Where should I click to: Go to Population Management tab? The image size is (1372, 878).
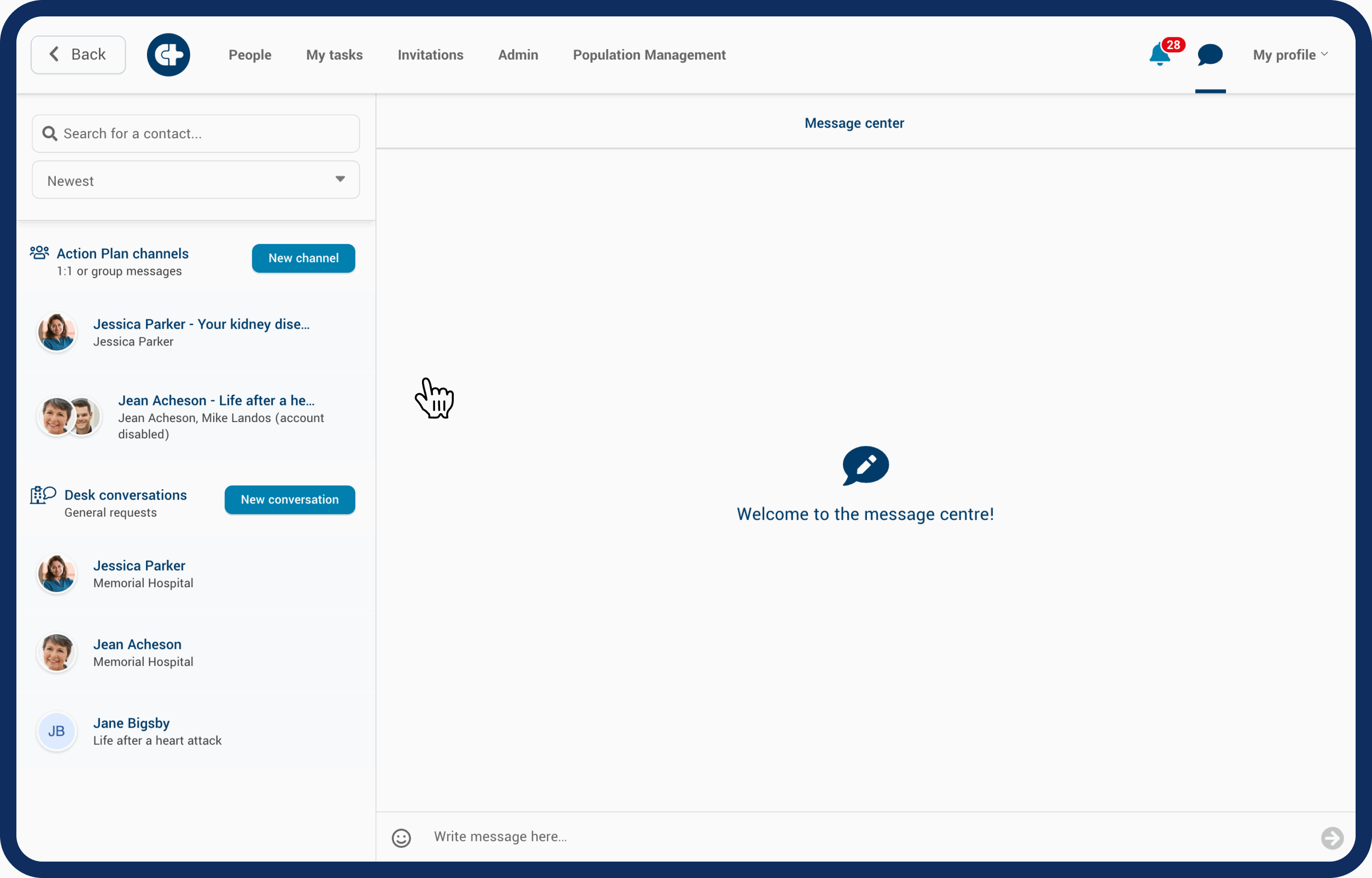(x=649, y=55)
